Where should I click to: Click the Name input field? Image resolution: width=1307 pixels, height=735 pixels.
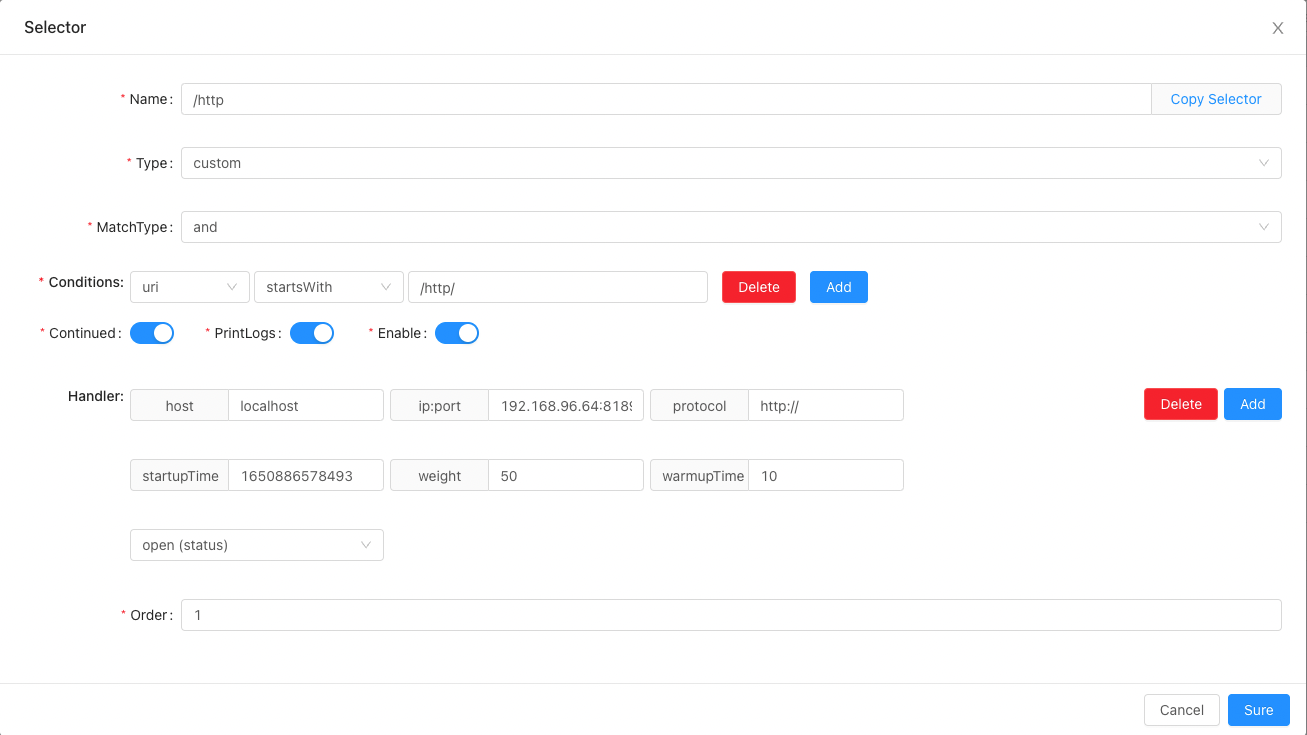click(665, 99)
